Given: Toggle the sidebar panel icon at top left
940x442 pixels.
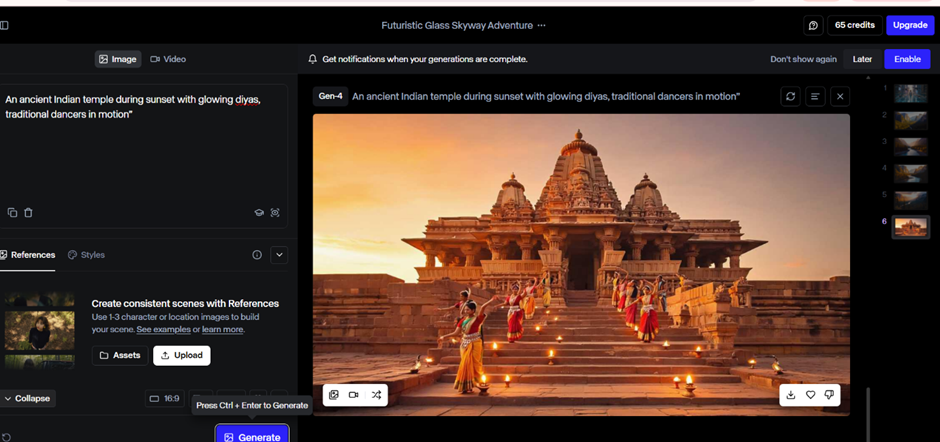Looking at the screenshot, I should [x=4, y=25].
